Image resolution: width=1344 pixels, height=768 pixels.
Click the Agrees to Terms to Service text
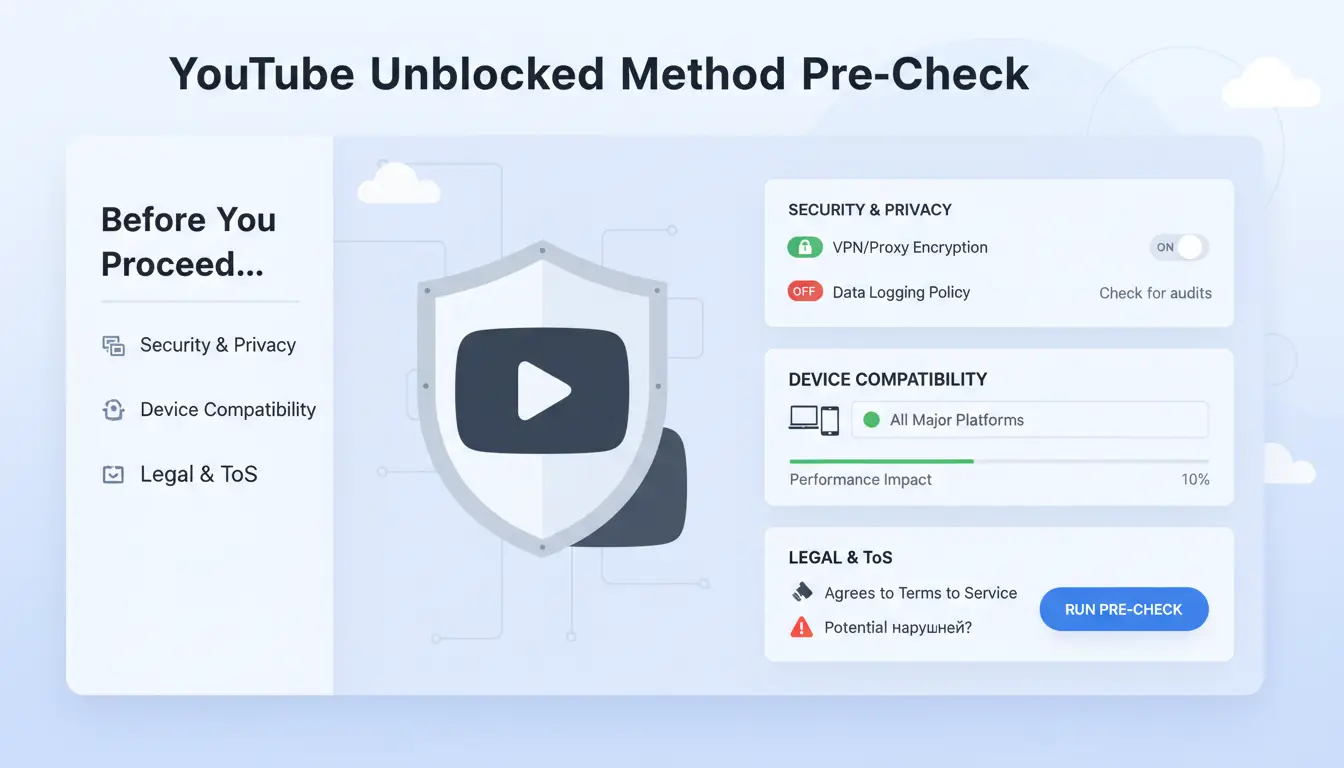[920, 593]
